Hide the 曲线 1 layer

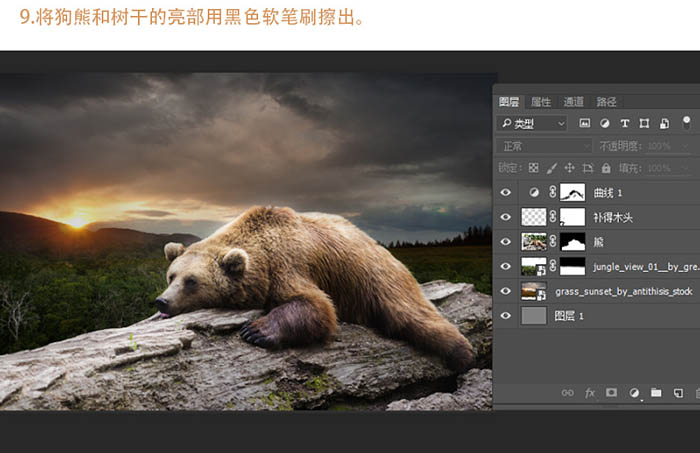[505, 192]
